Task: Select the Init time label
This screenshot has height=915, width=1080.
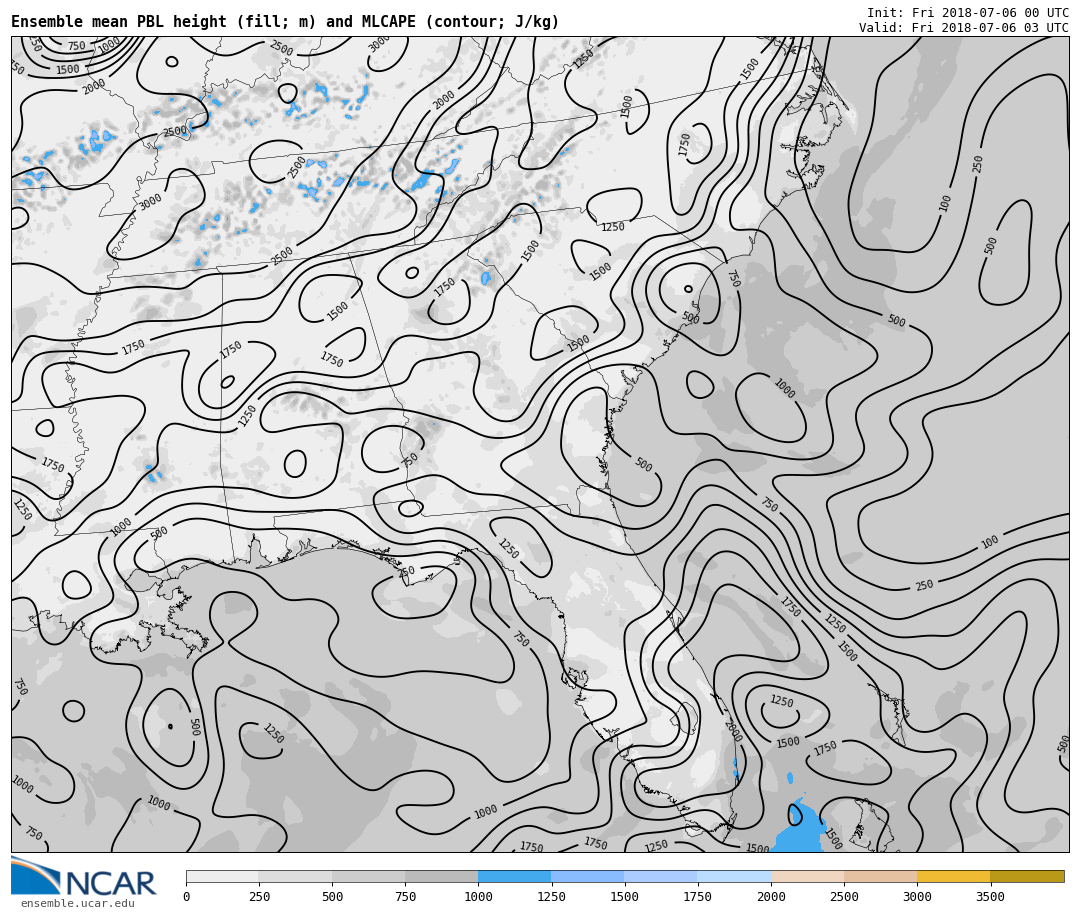Action: click(967, 13)
